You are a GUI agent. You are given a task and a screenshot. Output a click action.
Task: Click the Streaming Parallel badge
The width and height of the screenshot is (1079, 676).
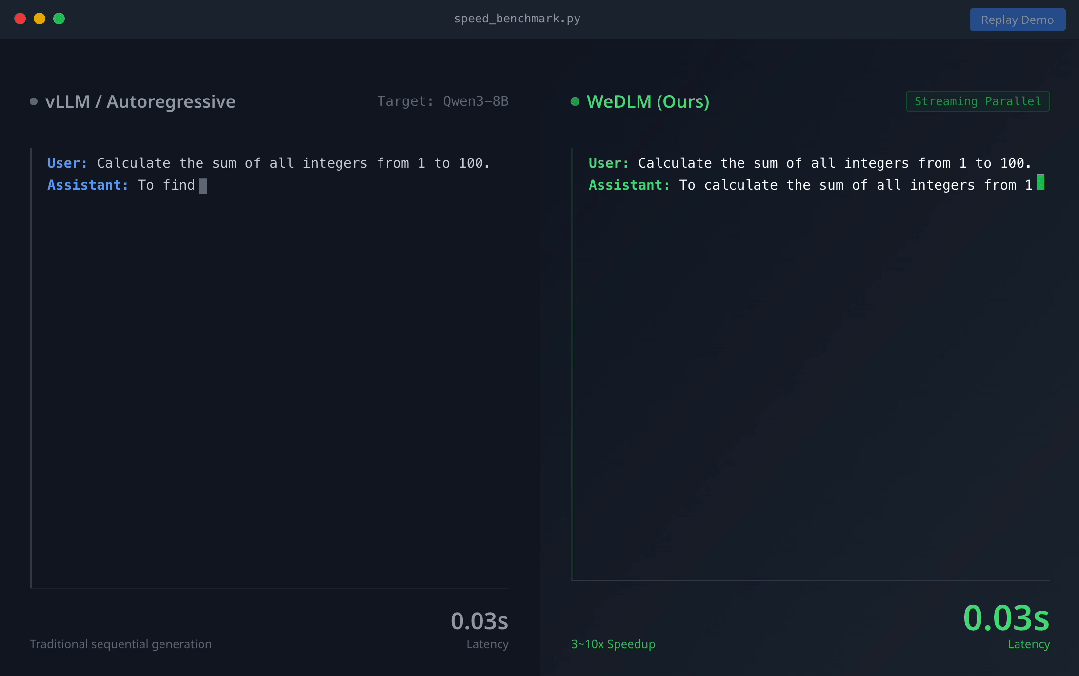(x=977, y=101)
